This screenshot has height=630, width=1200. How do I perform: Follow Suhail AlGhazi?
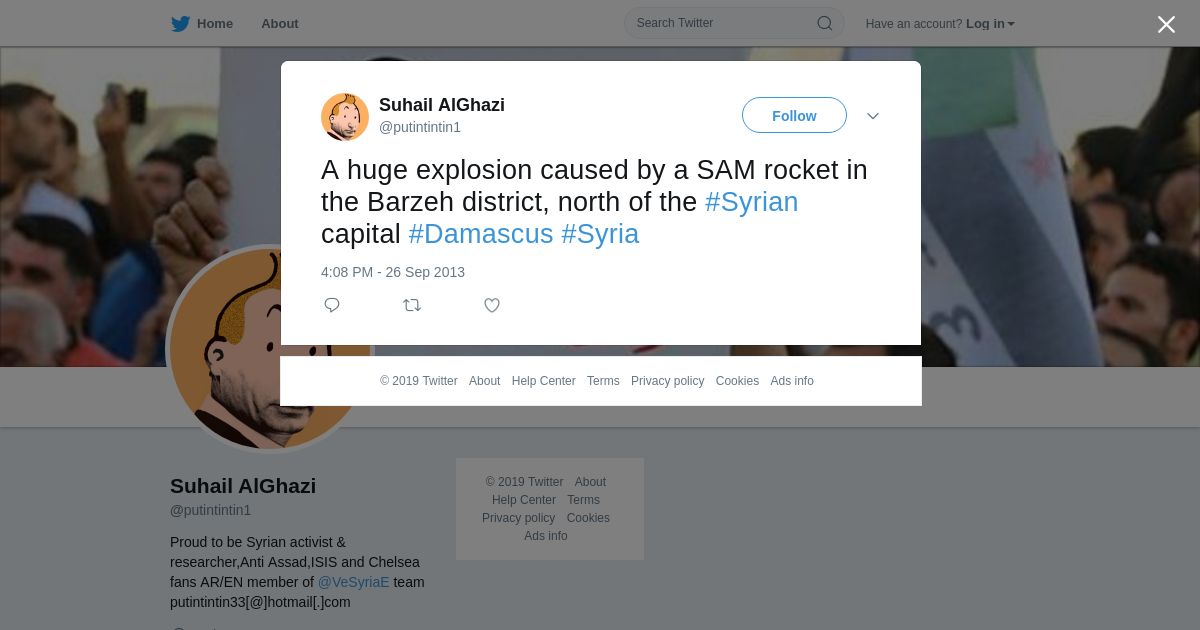794,115
